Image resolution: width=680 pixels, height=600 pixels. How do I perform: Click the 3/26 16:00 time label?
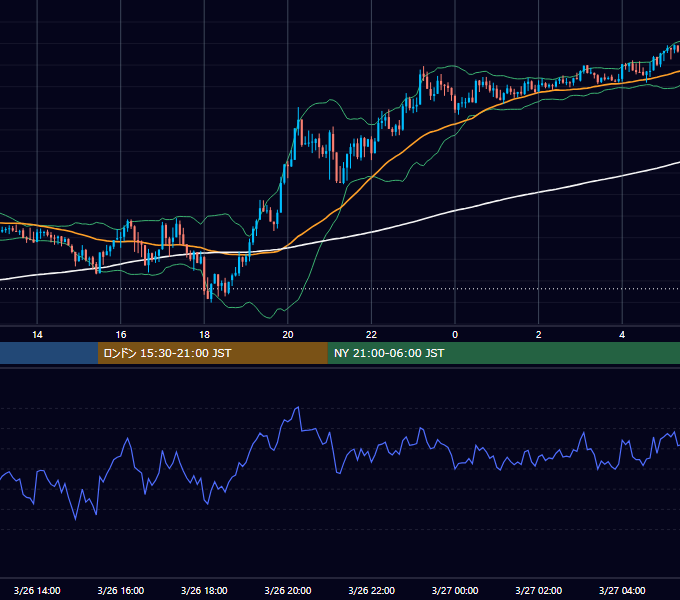click(x=121, y=590)
